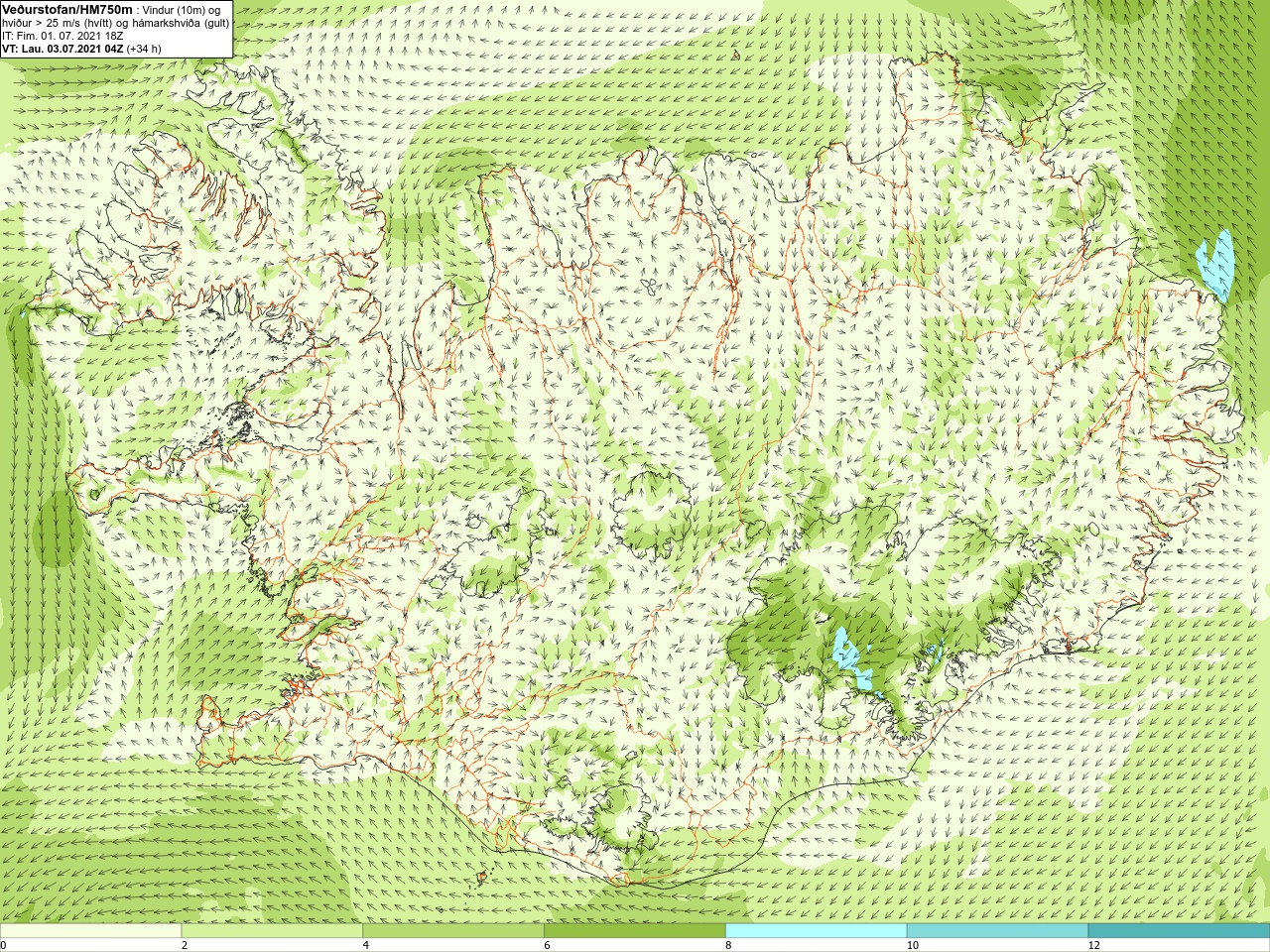Click the cyan strong-wind patch on the east coast
The width and height of the screenshot is (1270, 952).
click(x=1216, y=266)
